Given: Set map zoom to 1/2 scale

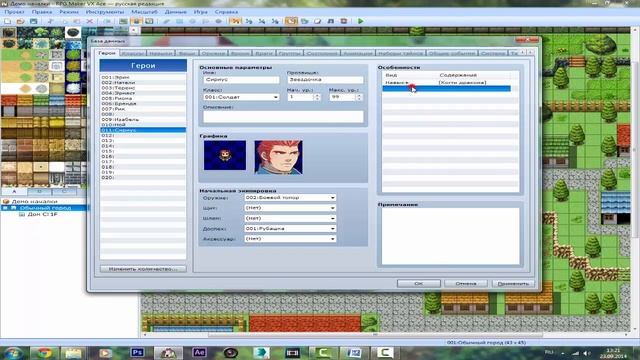Looking at the screenshot, I should point(249,21).
